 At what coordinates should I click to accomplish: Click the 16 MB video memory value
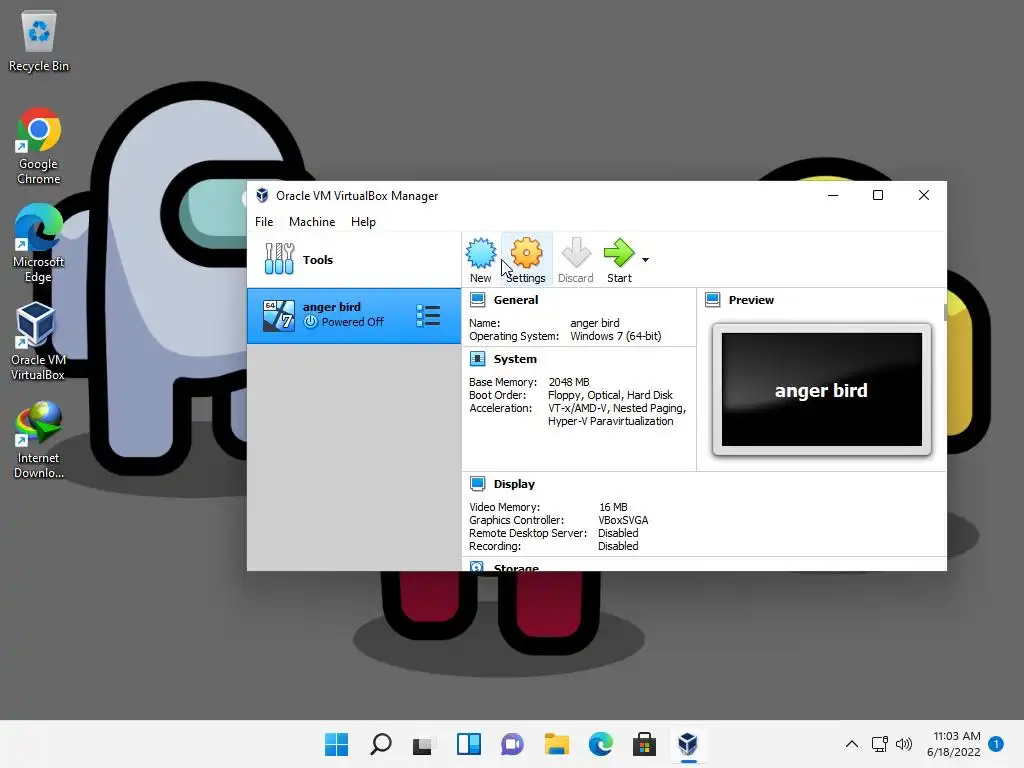click(613, 507)
